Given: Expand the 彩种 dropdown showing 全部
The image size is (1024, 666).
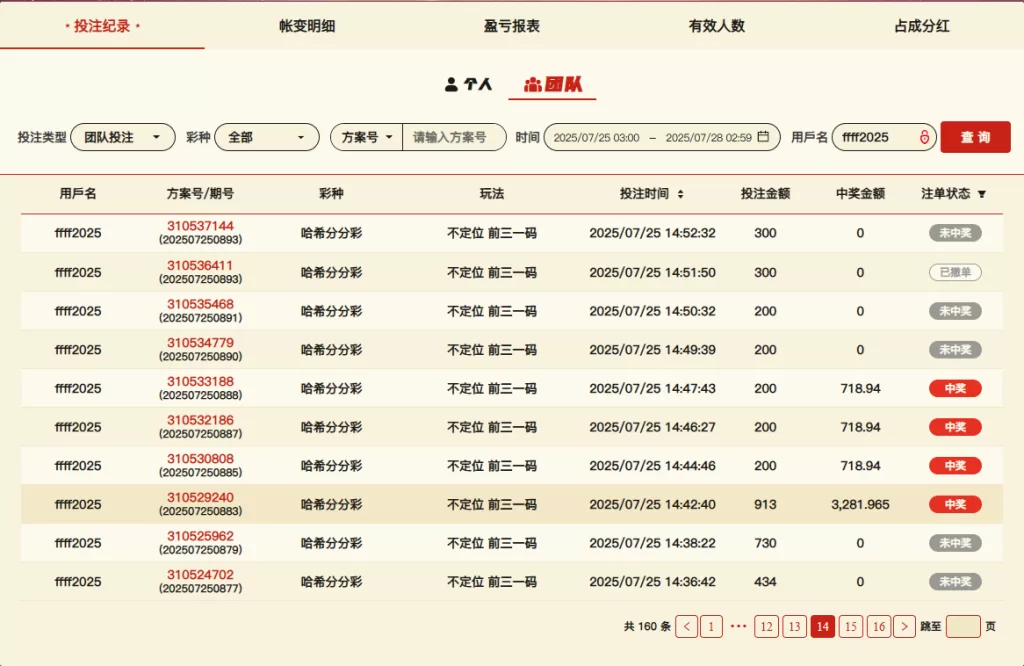Looking at the screenshot, I should pos(266,137).
